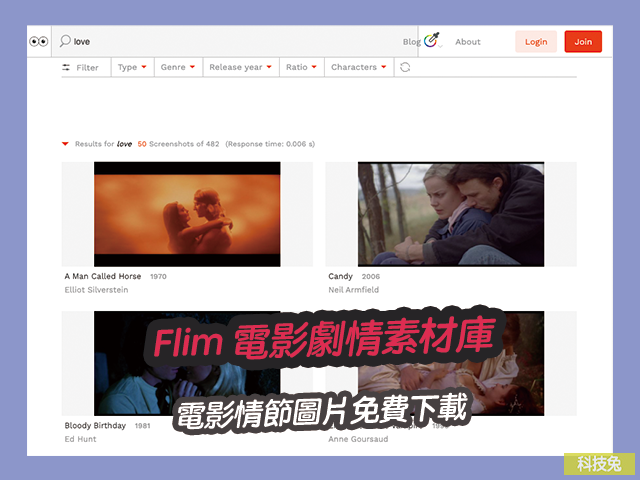Click the Login button
640x480 pixels.
coord(536,42)
